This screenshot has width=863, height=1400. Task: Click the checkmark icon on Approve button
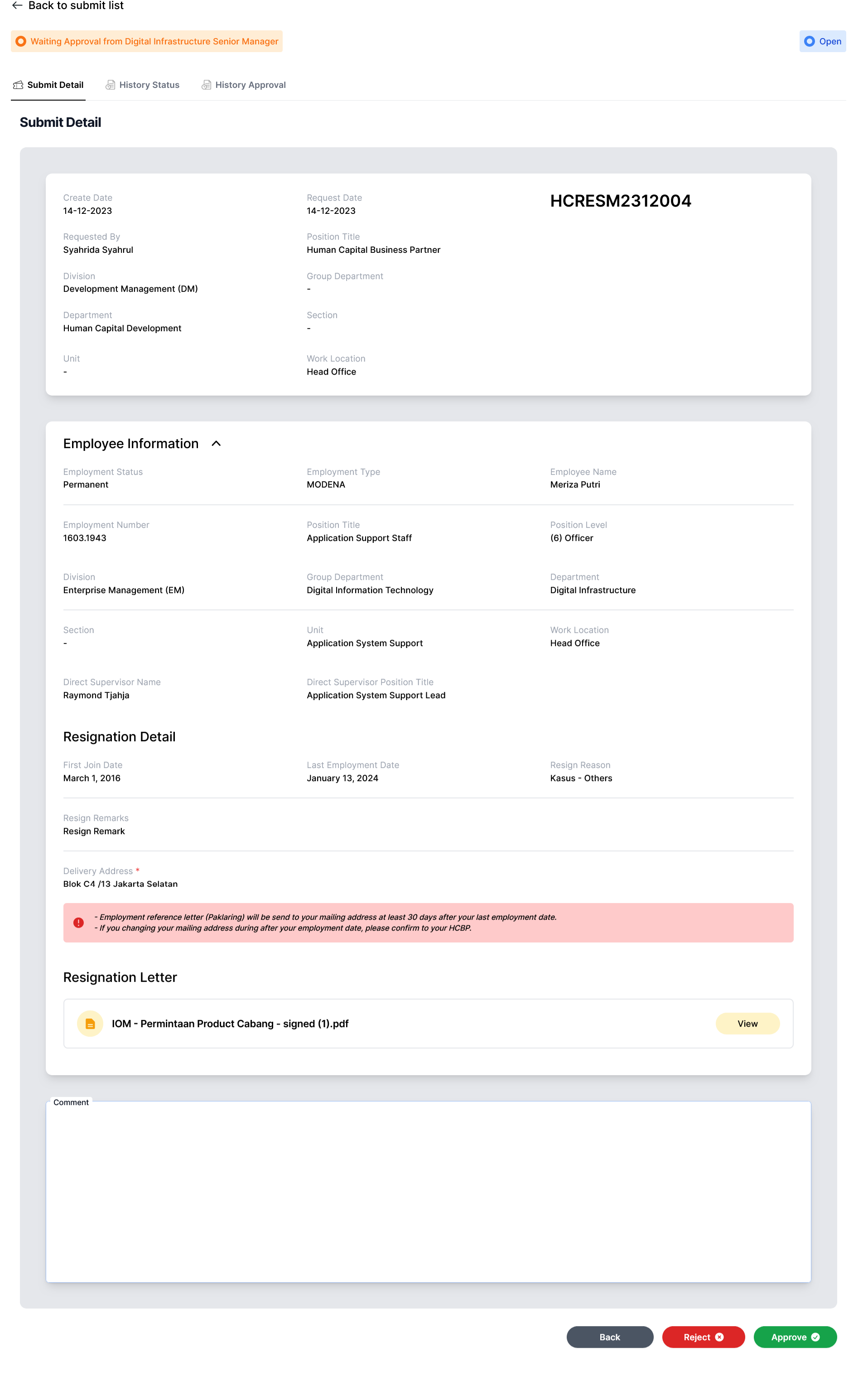pyautogui.click(x=815, y=1337)
